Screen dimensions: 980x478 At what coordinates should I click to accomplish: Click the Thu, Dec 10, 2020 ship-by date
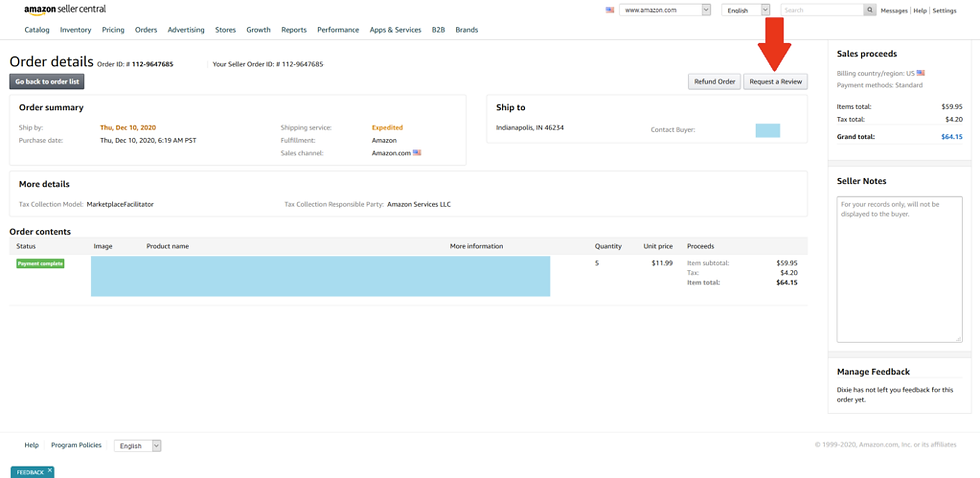point(129,127)
